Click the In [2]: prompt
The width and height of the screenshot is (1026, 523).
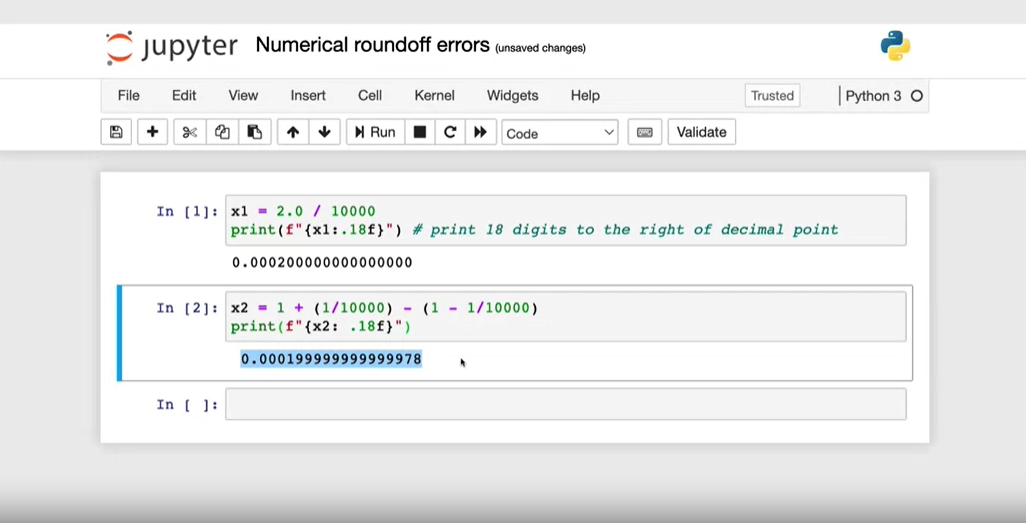point(187,308)
